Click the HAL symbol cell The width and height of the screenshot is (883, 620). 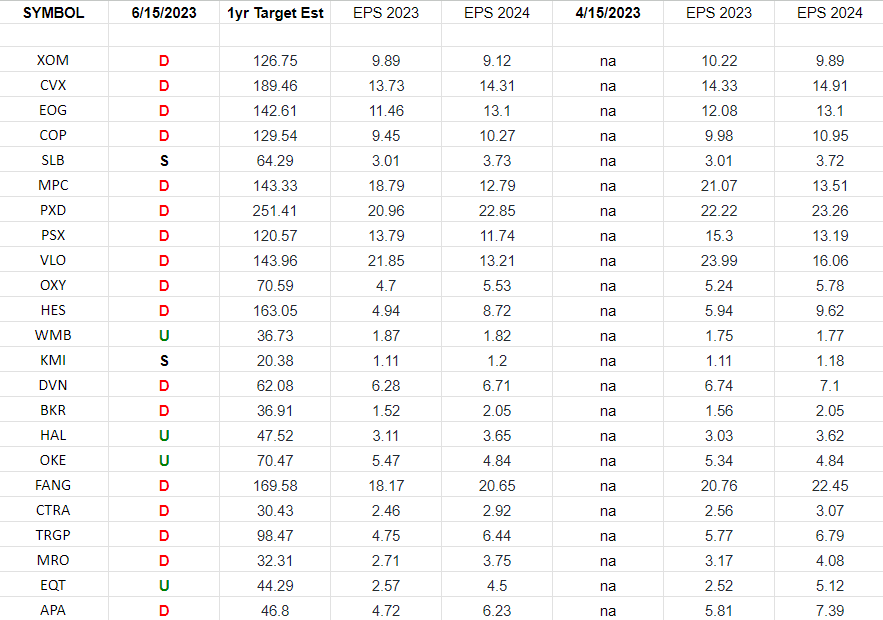pos(53,435)
